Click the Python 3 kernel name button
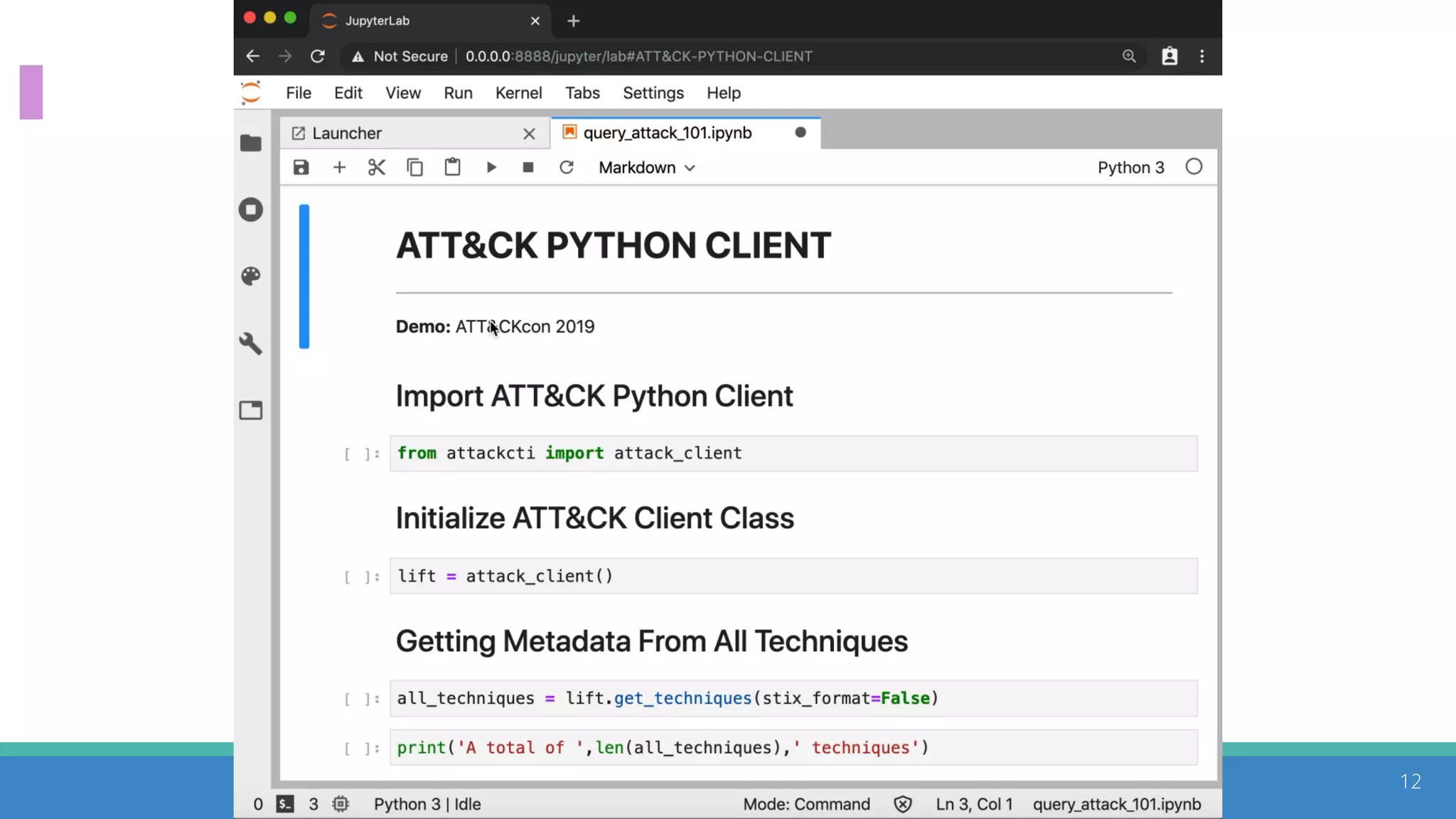 [x=1130, y=168]
